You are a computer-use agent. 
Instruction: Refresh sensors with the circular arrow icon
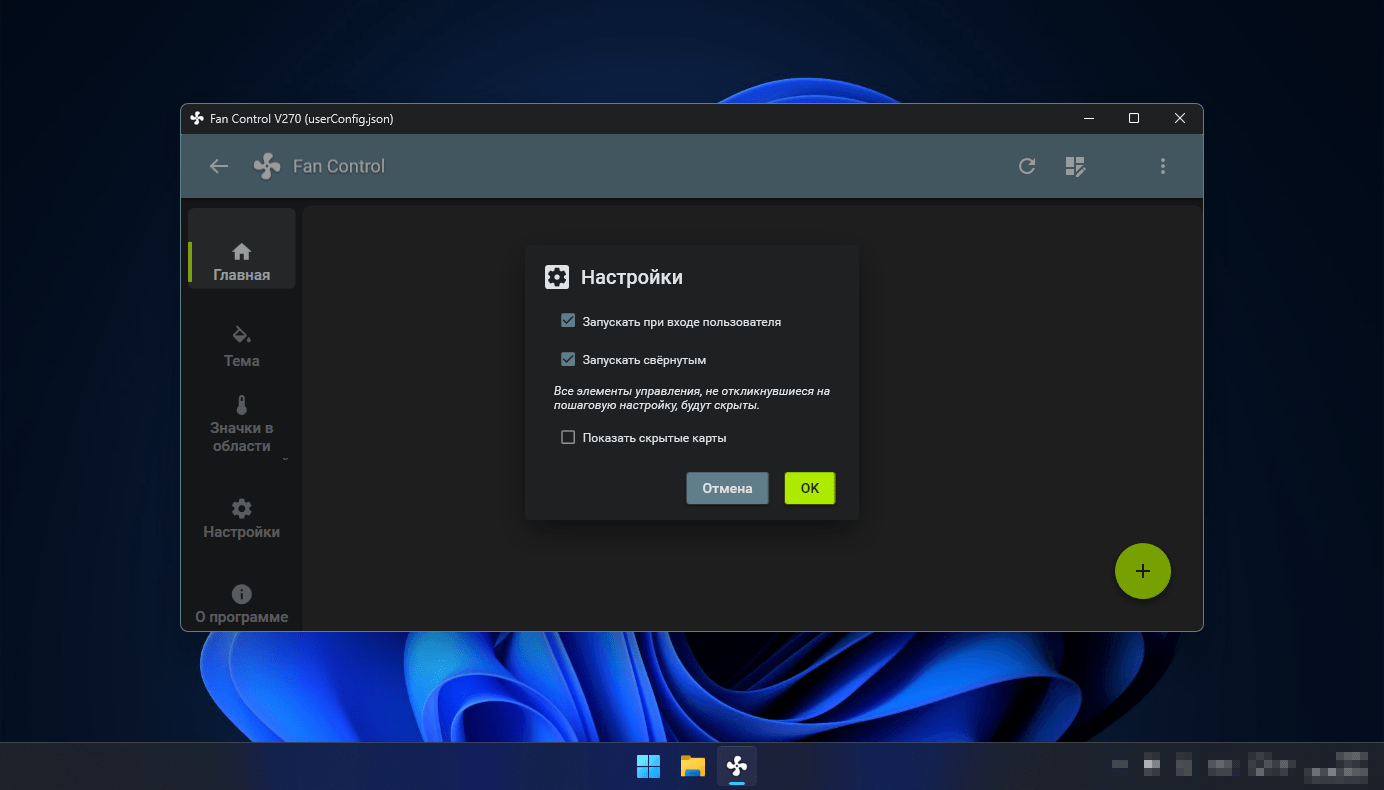(1027, 166)
